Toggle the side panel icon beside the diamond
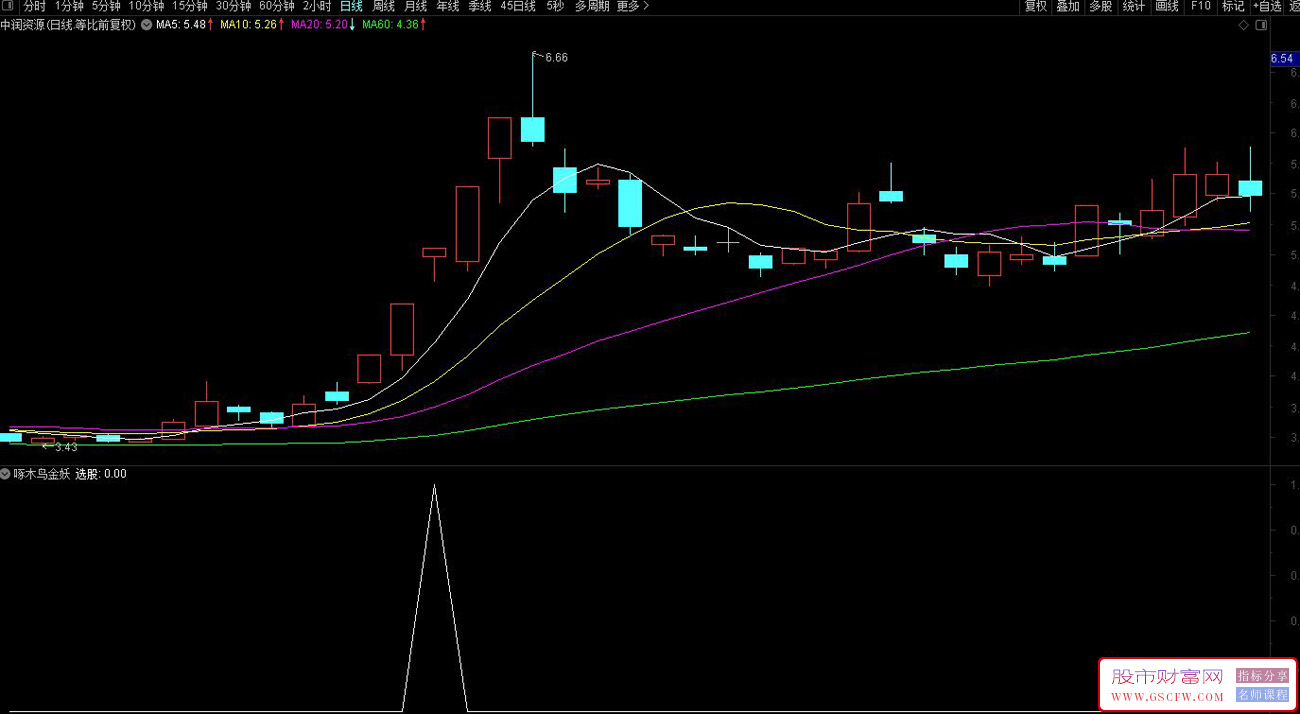 click(x=1259, y=26)
